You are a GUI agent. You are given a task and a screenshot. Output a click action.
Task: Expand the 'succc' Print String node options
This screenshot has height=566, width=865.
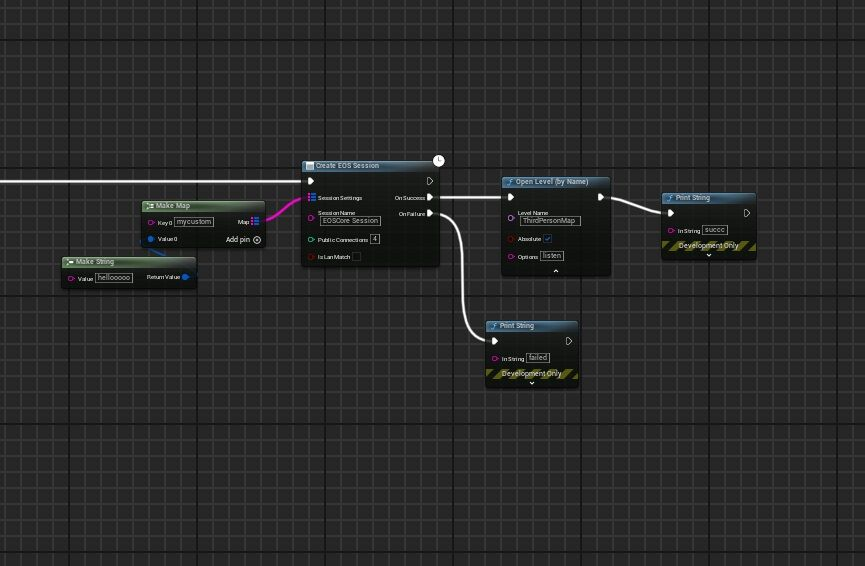(x=709, y=255)
